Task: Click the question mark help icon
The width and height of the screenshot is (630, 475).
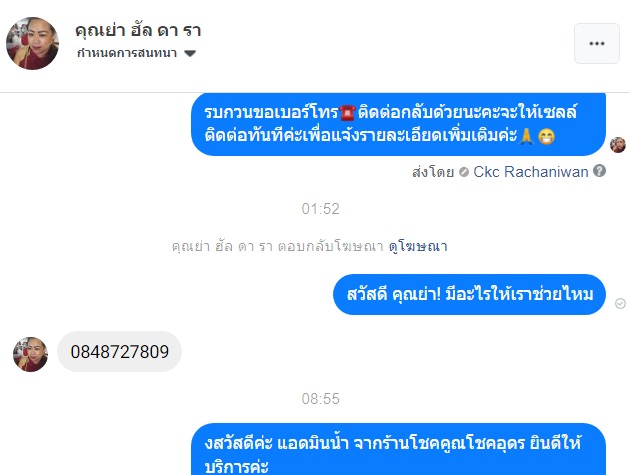Action: (x=599, y=171)
